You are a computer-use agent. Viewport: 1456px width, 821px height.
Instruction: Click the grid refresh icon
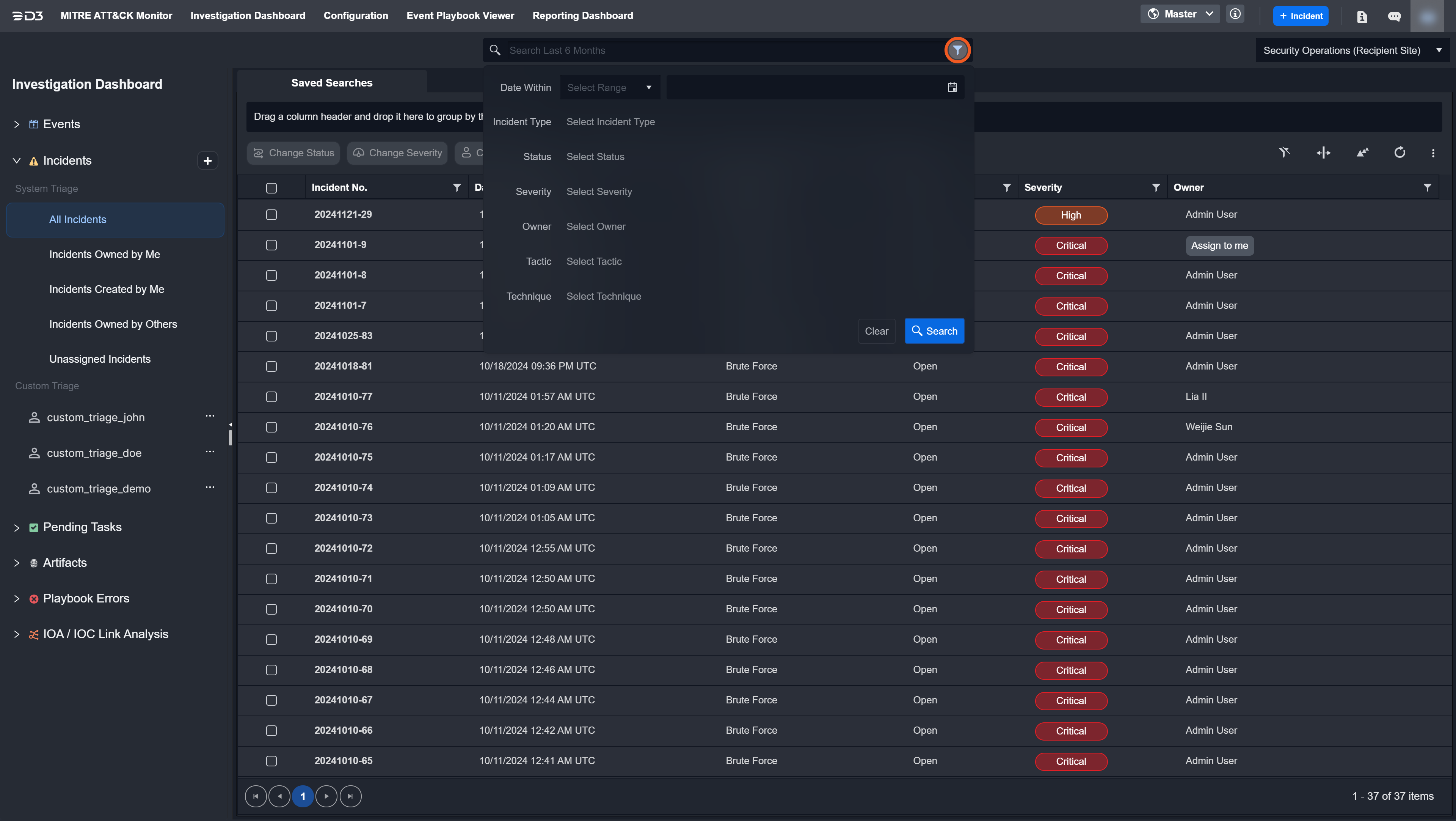coord(1399,153)
